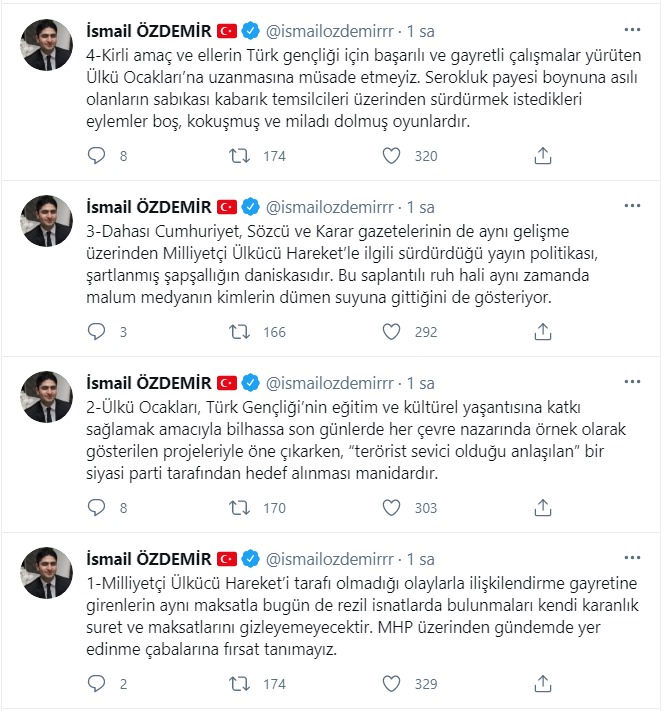Image resolution: width=664 pixels, height=711 pixels.
Task: Open İsmail ÖZDEMİR's name on the first tweet
Action: click(x=149, y=31)
